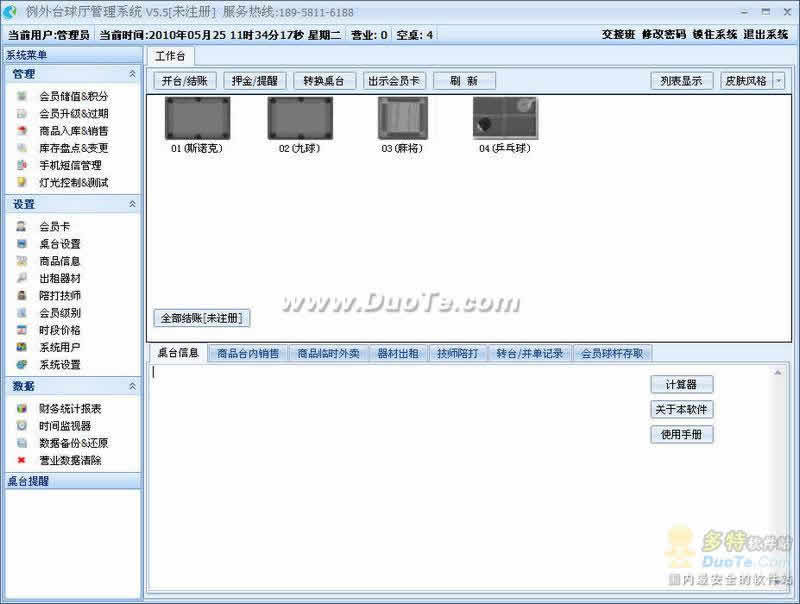Click the 开台/结账 button

pyautogui.click(x=187, y=81)
